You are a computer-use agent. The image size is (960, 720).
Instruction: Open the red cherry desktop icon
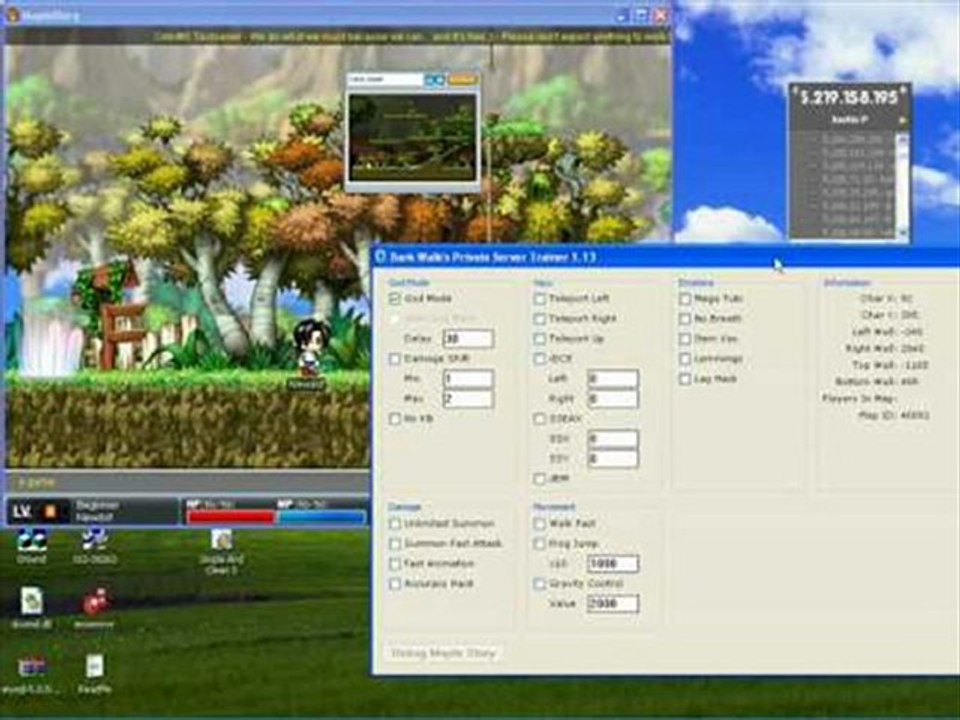coord(94,602)
